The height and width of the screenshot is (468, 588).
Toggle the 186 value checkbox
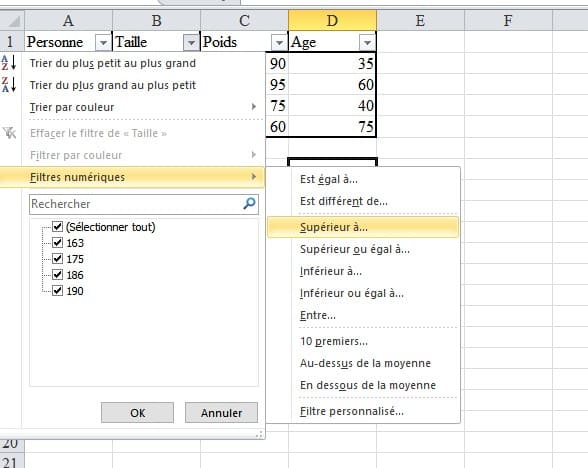pyautogui.click(x=57, y=274)
